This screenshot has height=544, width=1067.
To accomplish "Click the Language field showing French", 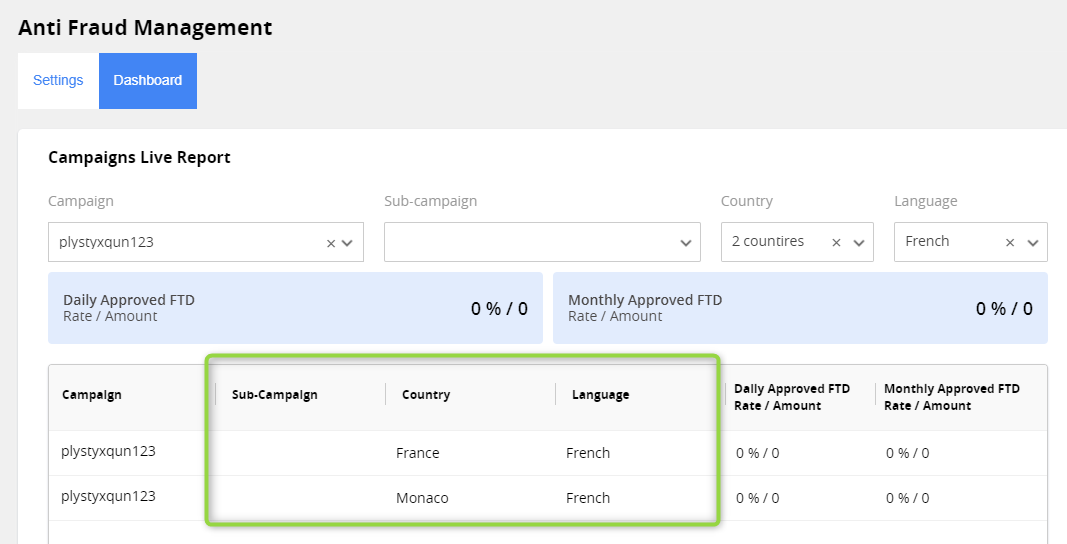I will (x=970, y=242).
